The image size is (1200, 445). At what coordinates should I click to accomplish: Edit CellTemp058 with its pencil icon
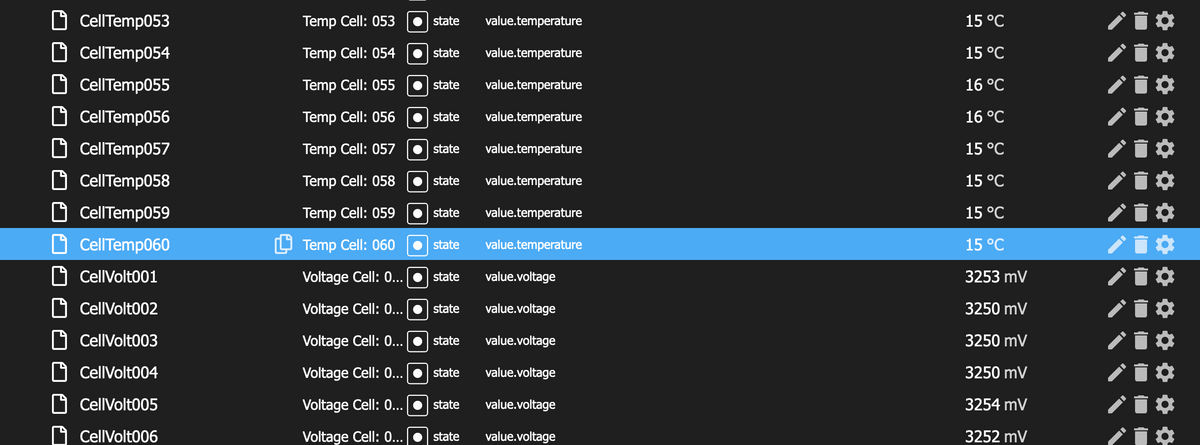point(1117,181)
